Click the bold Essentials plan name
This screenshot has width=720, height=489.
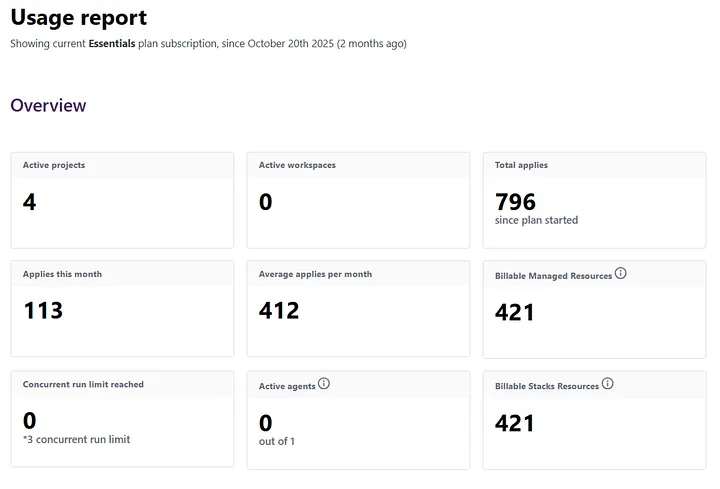tap(112, 44)
